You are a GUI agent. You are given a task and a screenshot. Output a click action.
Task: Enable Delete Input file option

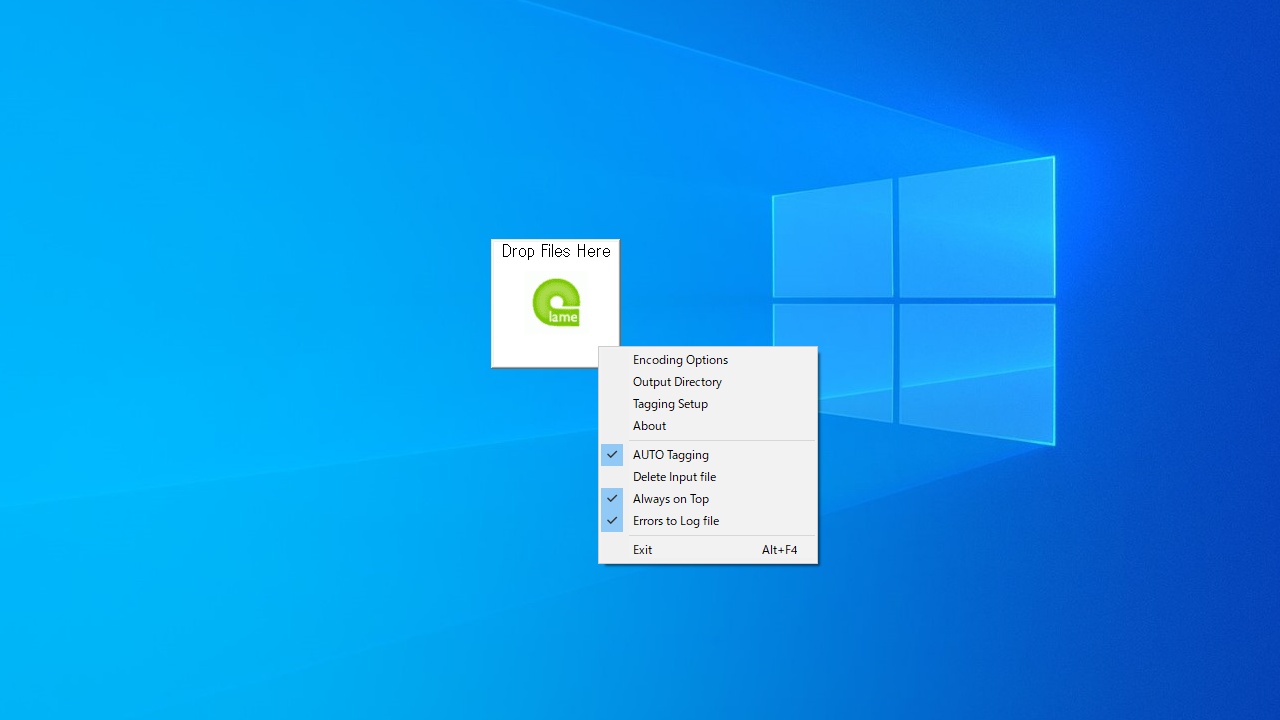tap(708, 477)
